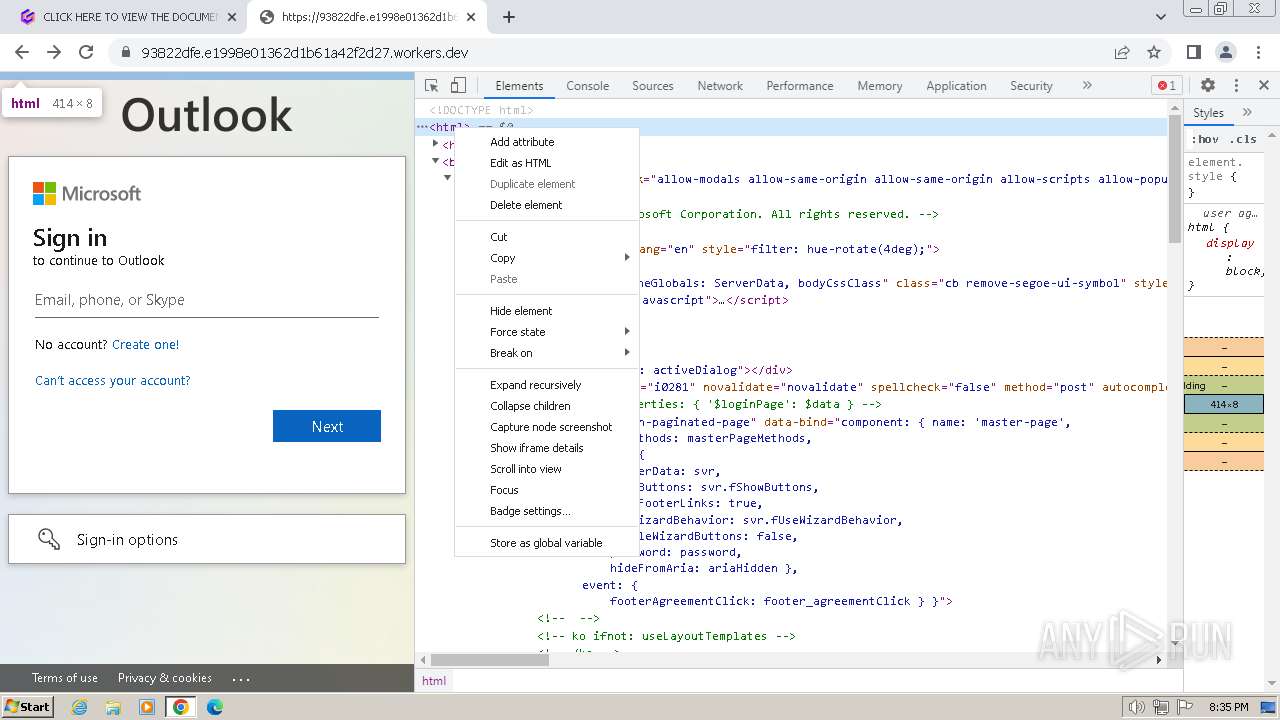
Task: Open Chrome side panel icon
Action: pos(1193,52)
